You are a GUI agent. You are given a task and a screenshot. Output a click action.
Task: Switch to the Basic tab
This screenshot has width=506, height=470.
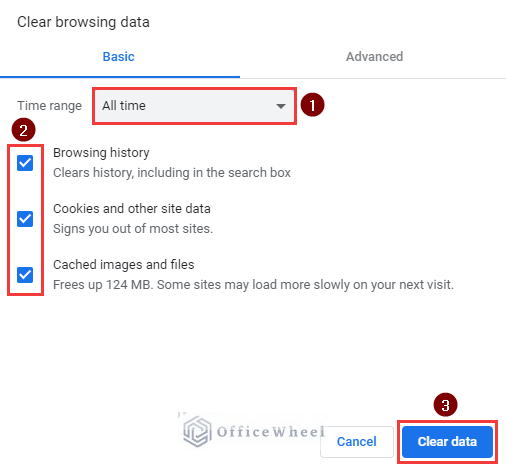click(x=119, y=57)
